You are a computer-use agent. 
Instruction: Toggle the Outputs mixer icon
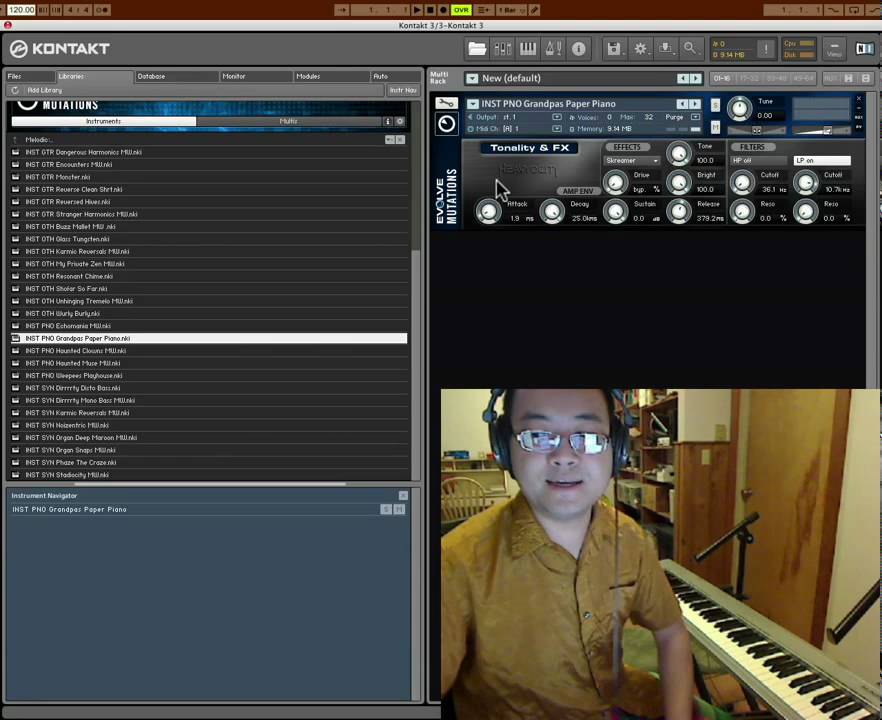click(502, 49)
